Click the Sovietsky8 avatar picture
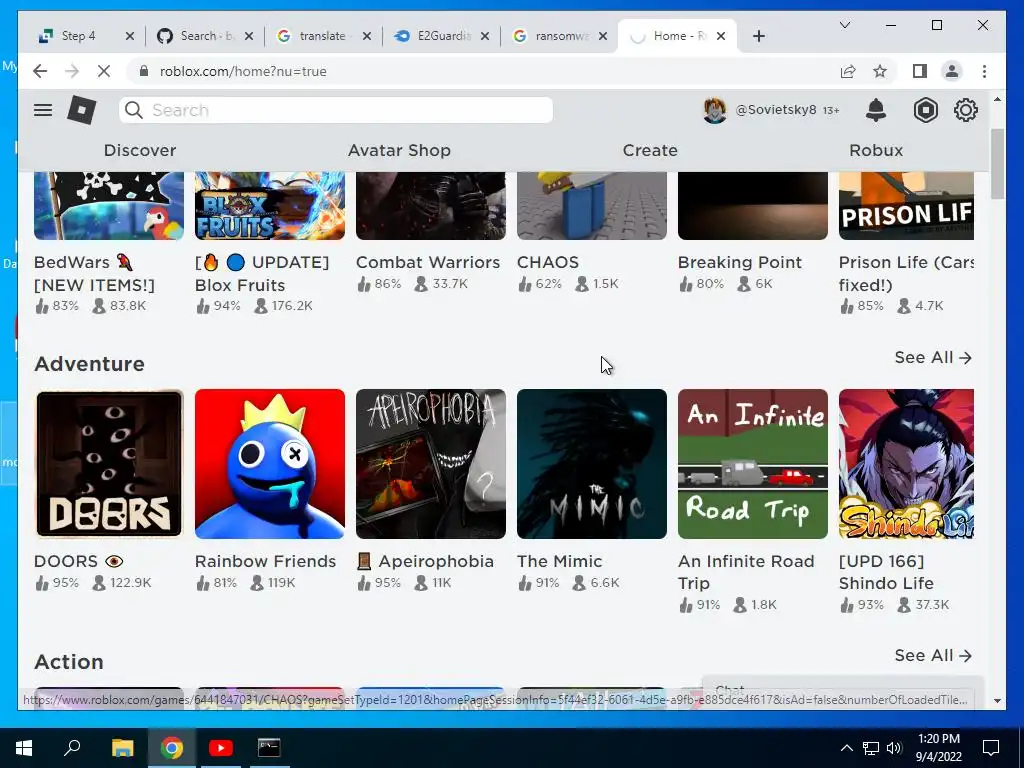1024x768 pixels. (714, 110)
